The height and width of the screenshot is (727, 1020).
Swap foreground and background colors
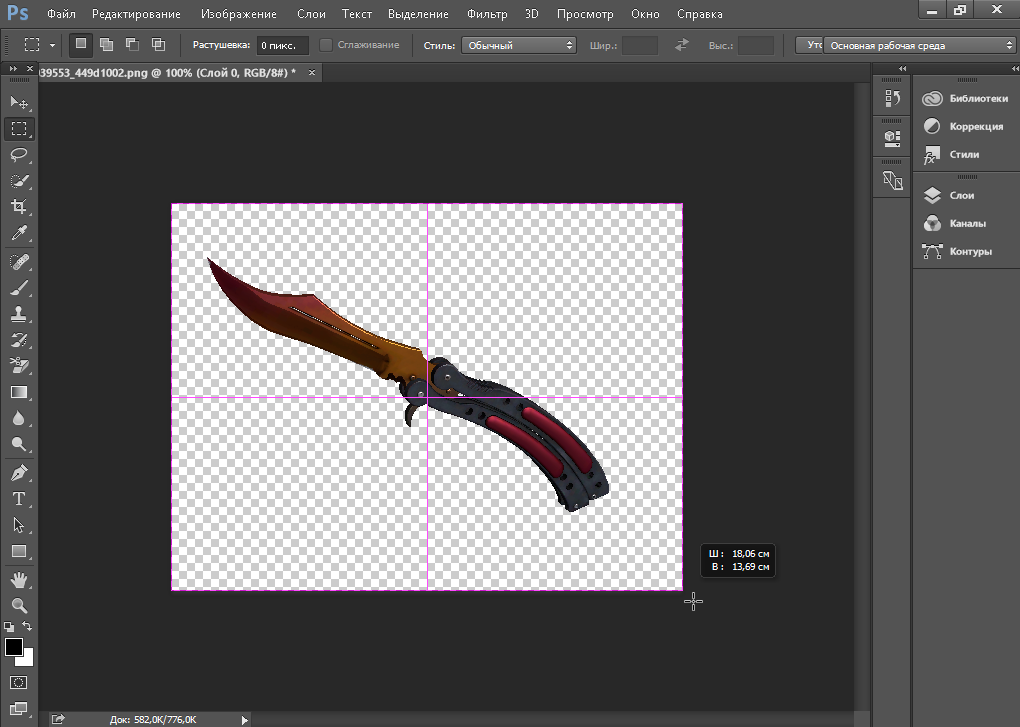[27, 626]
